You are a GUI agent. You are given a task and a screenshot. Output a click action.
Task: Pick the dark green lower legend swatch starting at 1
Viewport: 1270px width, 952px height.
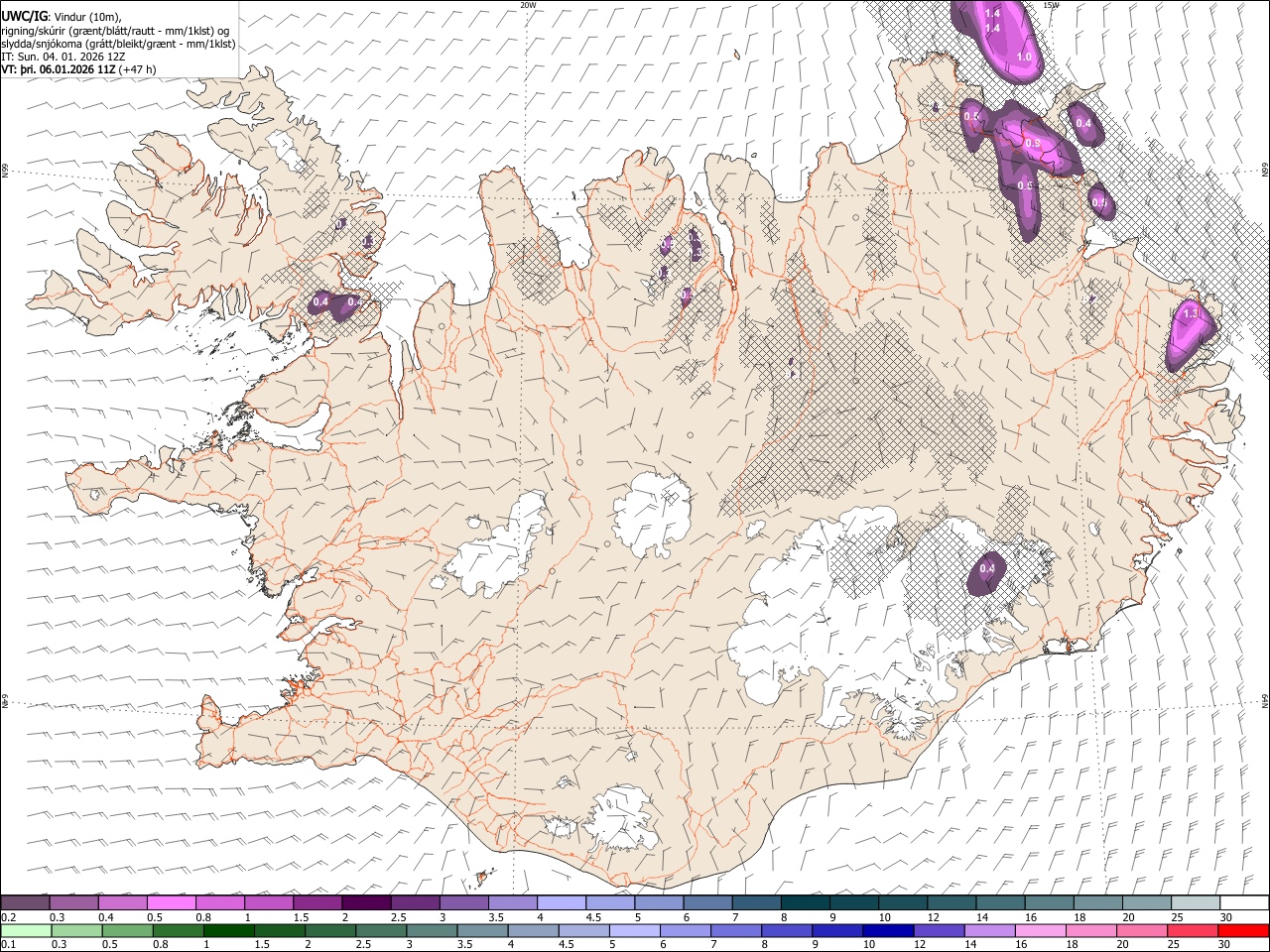pyautogui.click(x=228, y=930)
